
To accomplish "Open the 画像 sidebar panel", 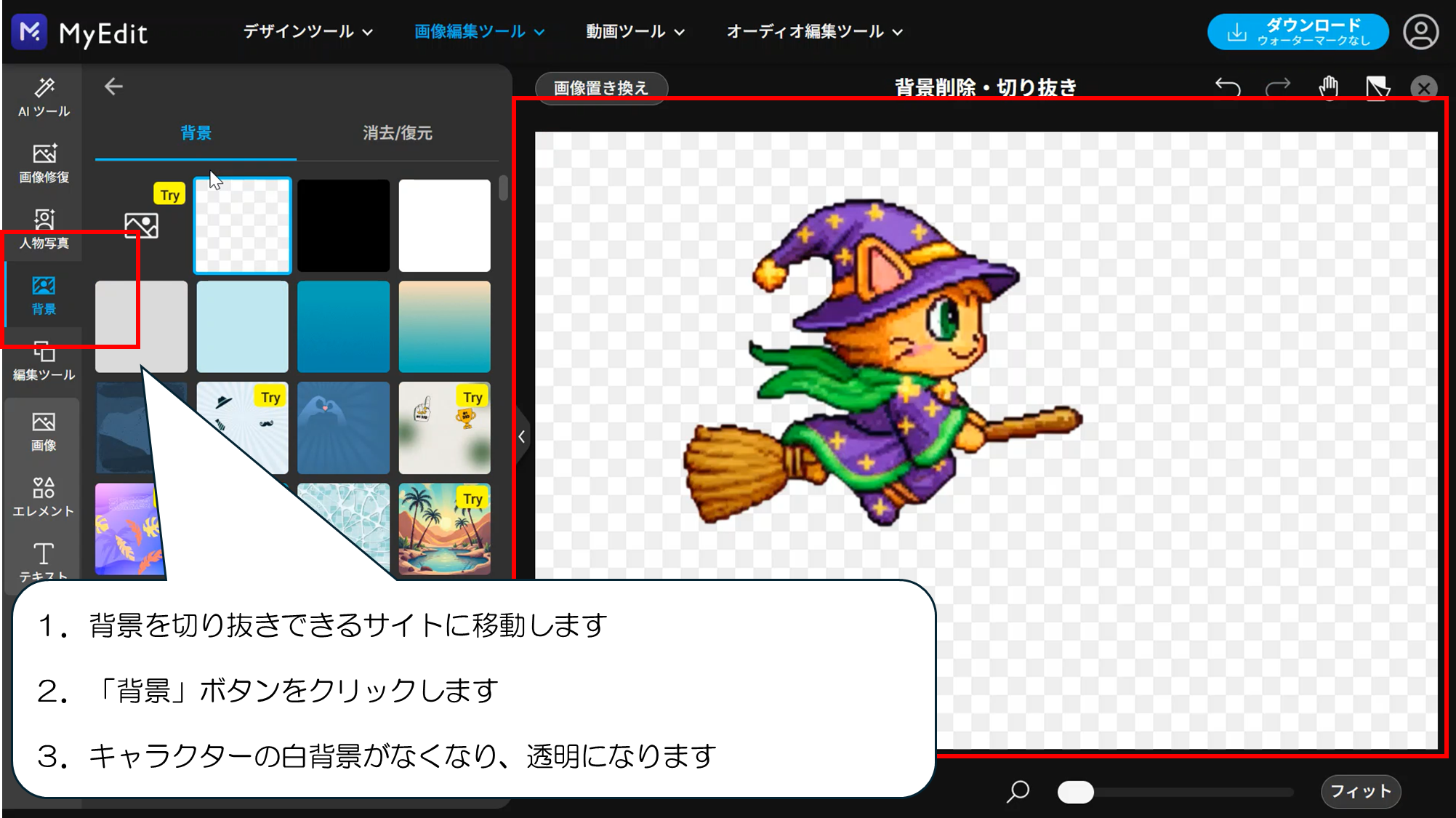I will [x=44, y=431].
